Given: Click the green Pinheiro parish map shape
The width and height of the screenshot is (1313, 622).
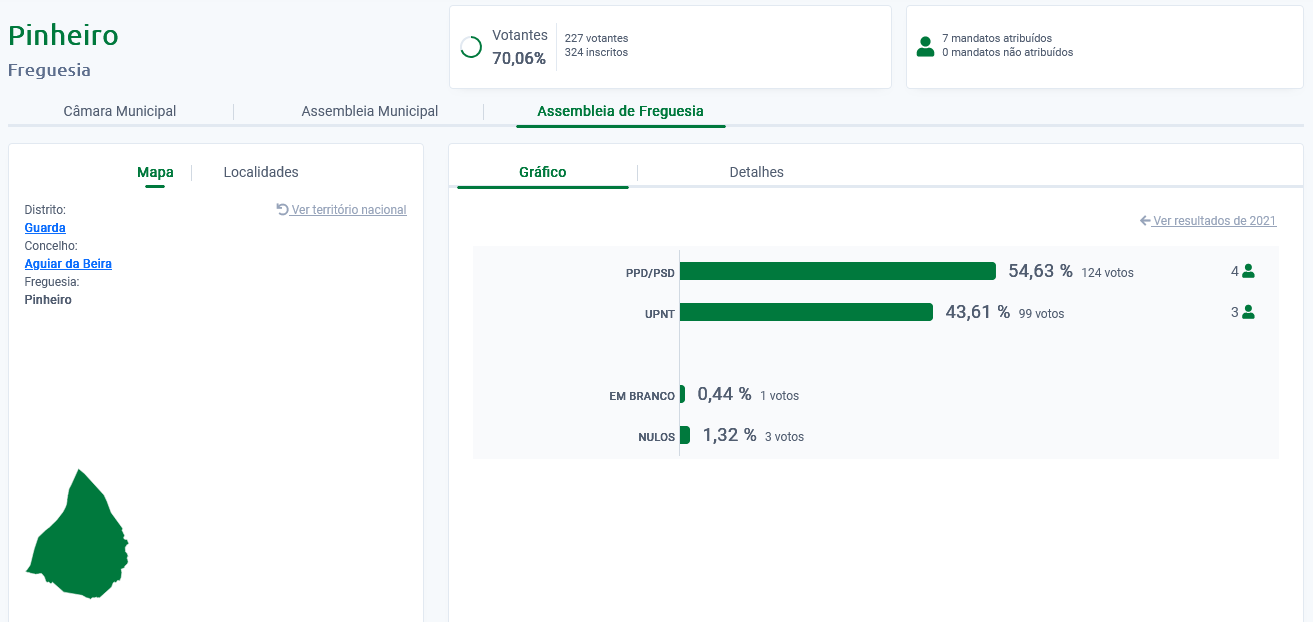Looking at the screenshot, I should point(80,540).
